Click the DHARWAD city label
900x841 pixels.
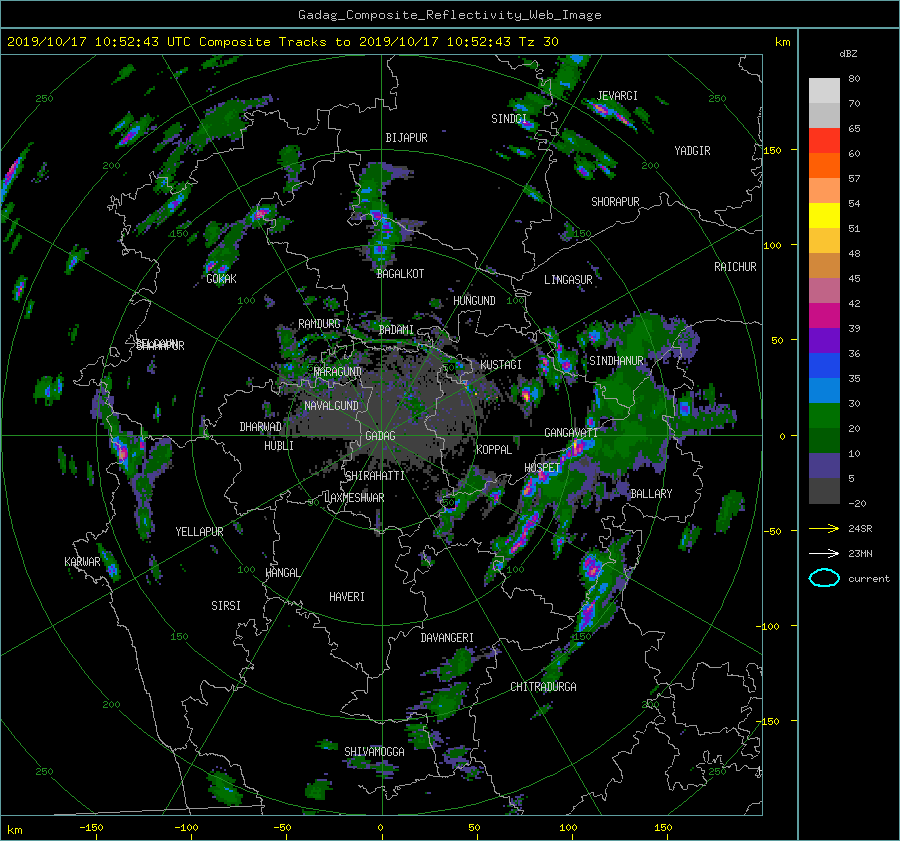click(x=261, y=427)
